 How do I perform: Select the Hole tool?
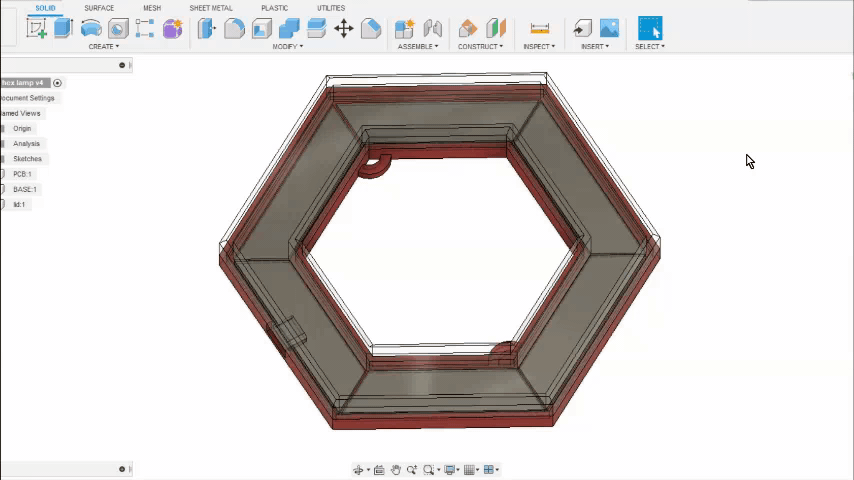pyautogui.click(x=118, y=28)
